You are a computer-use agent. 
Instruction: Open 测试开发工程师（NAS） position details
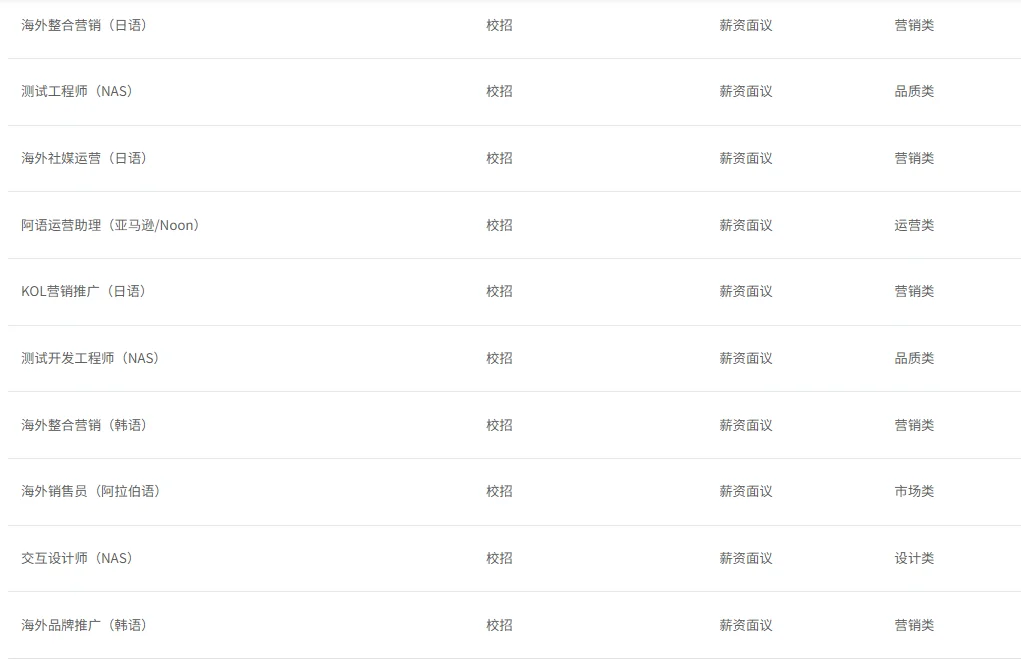tap(90, 358)
